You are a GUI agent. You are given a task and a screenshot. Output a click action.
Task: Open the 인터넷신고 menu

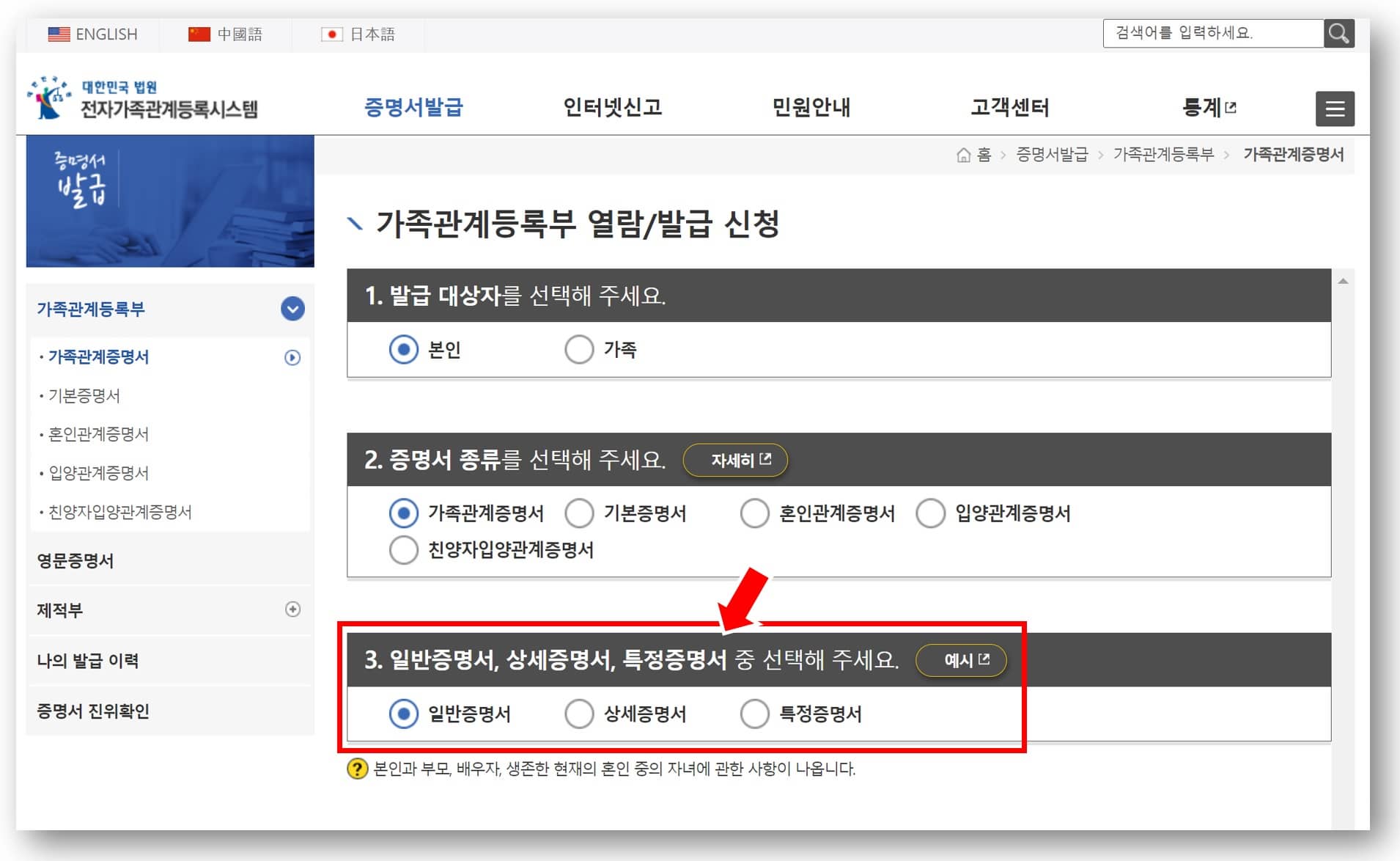coord(614,107)
